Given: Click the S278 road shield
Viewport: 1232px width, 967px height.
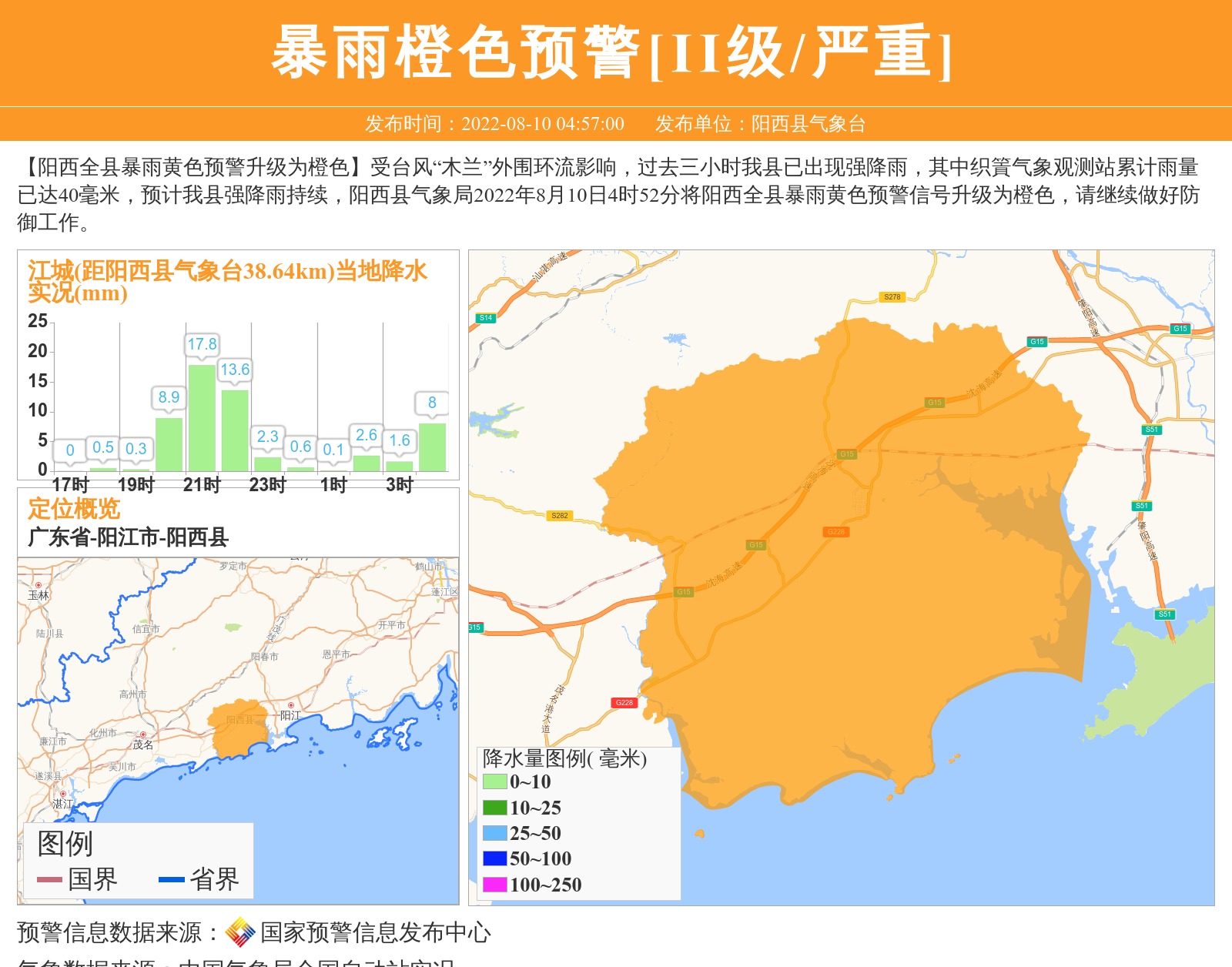Looking at the screenshot, I should pyautogui.click(x=892, y=297).
